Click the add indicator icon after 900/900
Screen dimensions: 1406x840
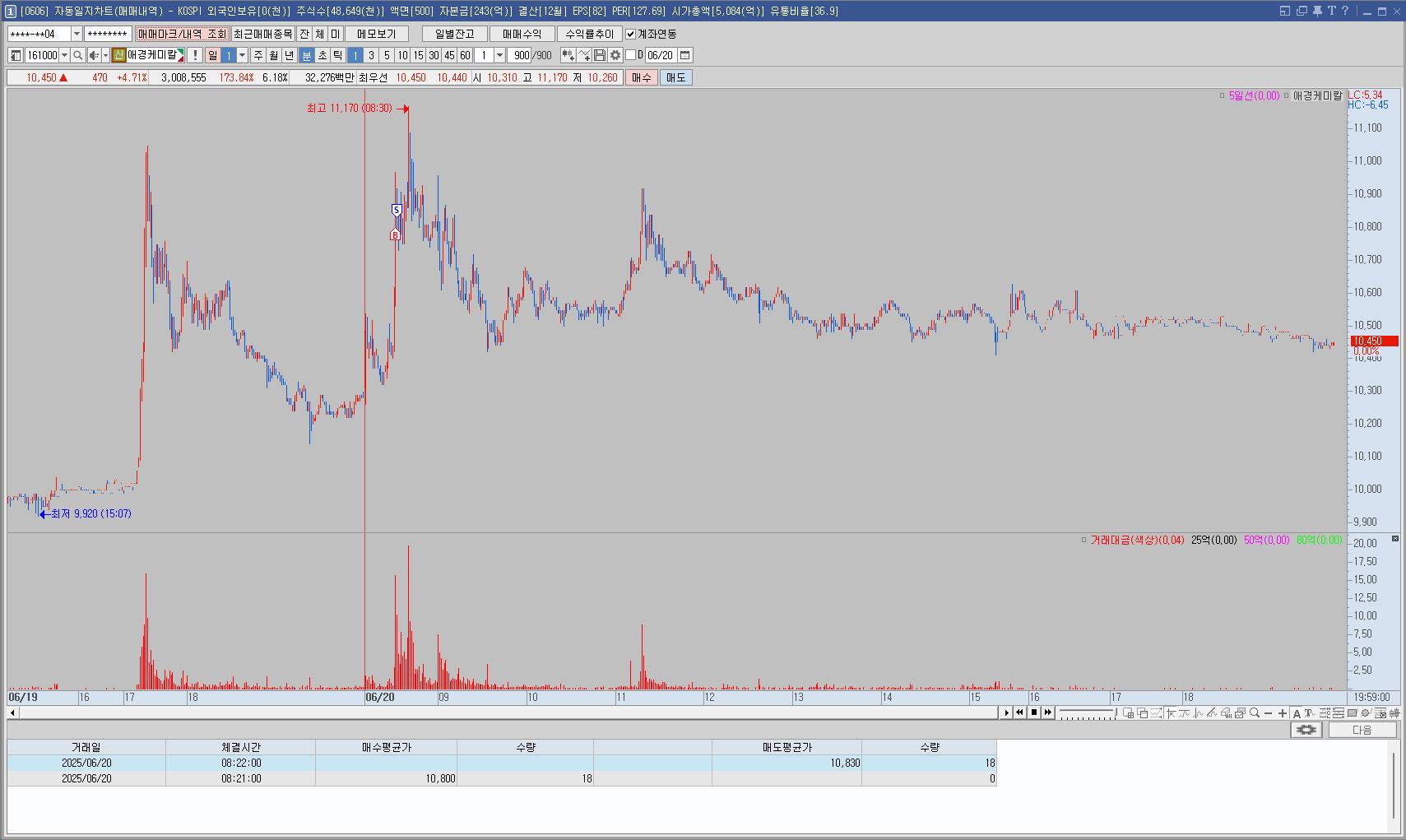[568, 55]
